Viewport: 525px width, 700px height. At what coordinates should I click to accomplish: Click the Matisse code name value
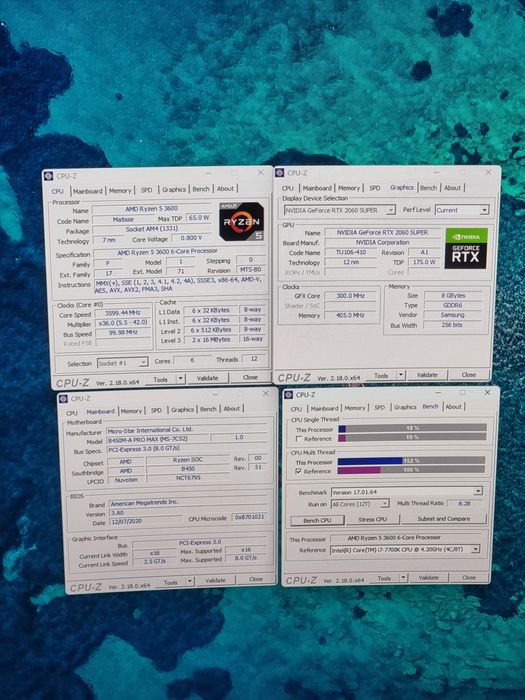pyautogui.click(x=123, y=220)
